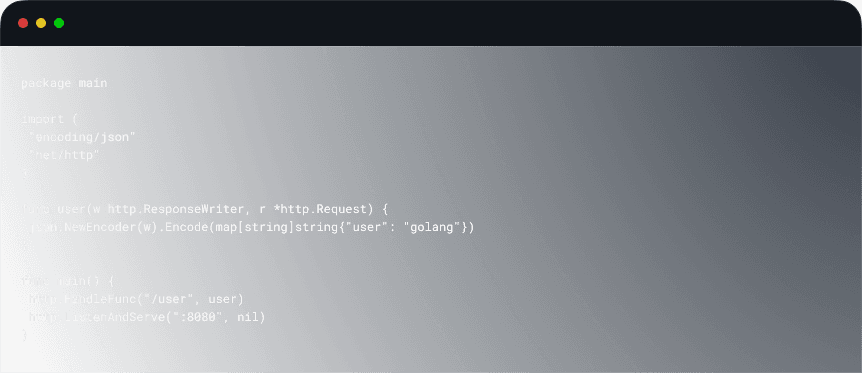Click the red close dot
Screen dimensions: 862x373
[23, 23]
